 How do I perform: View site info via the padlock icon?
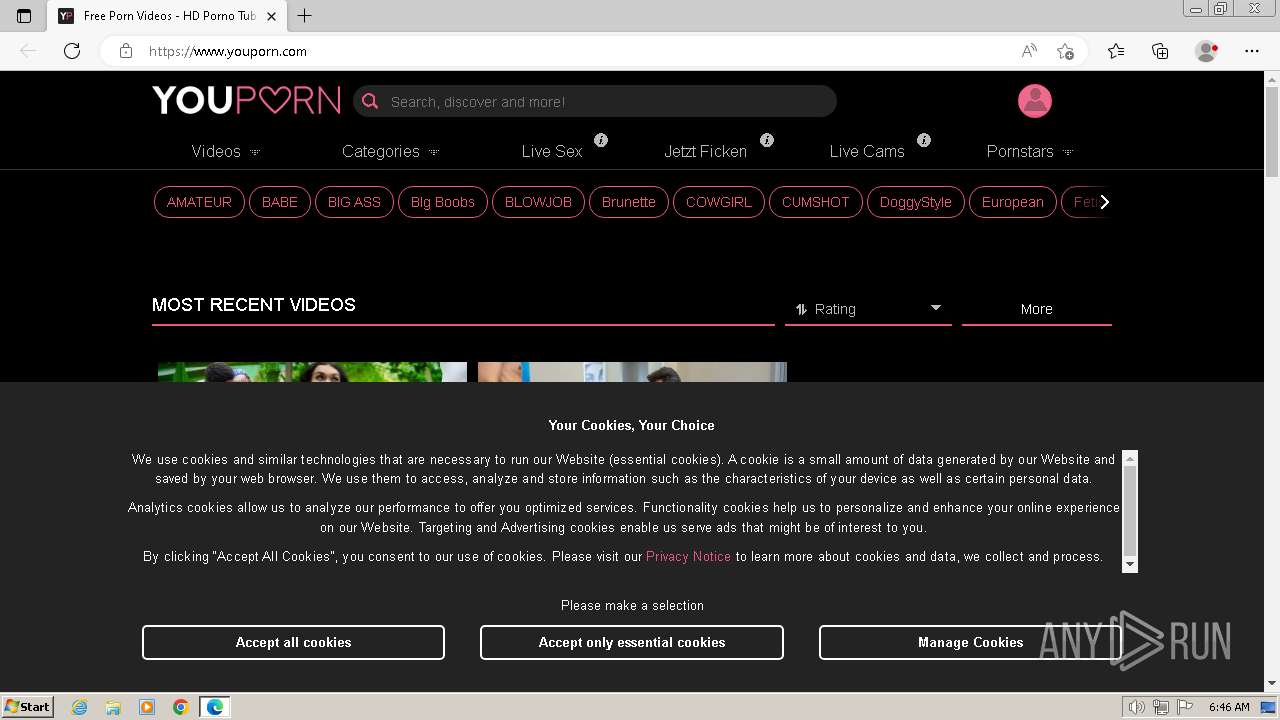pyautogui.click(x=126, y=51)
